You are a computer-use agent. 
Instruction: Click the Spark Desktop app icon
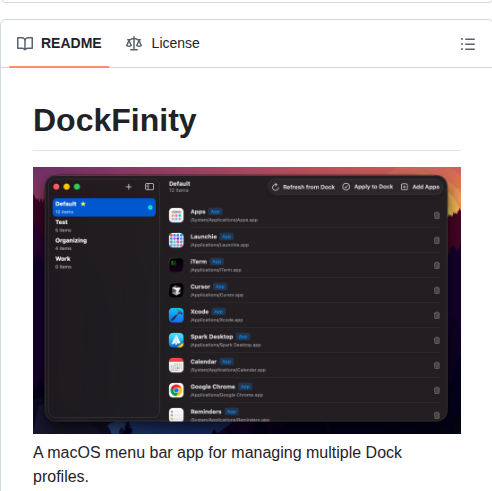[176, 340]
